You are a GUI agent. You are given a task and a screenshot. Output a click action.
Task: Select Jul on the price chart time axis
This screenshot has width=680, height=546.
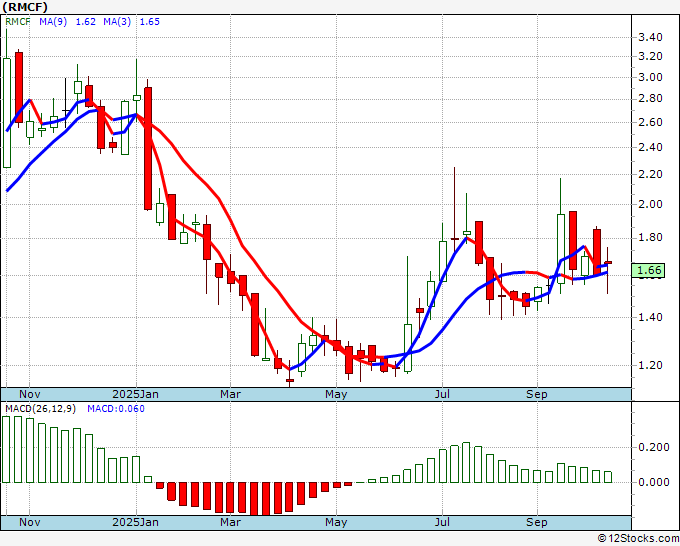coord(441,394)
